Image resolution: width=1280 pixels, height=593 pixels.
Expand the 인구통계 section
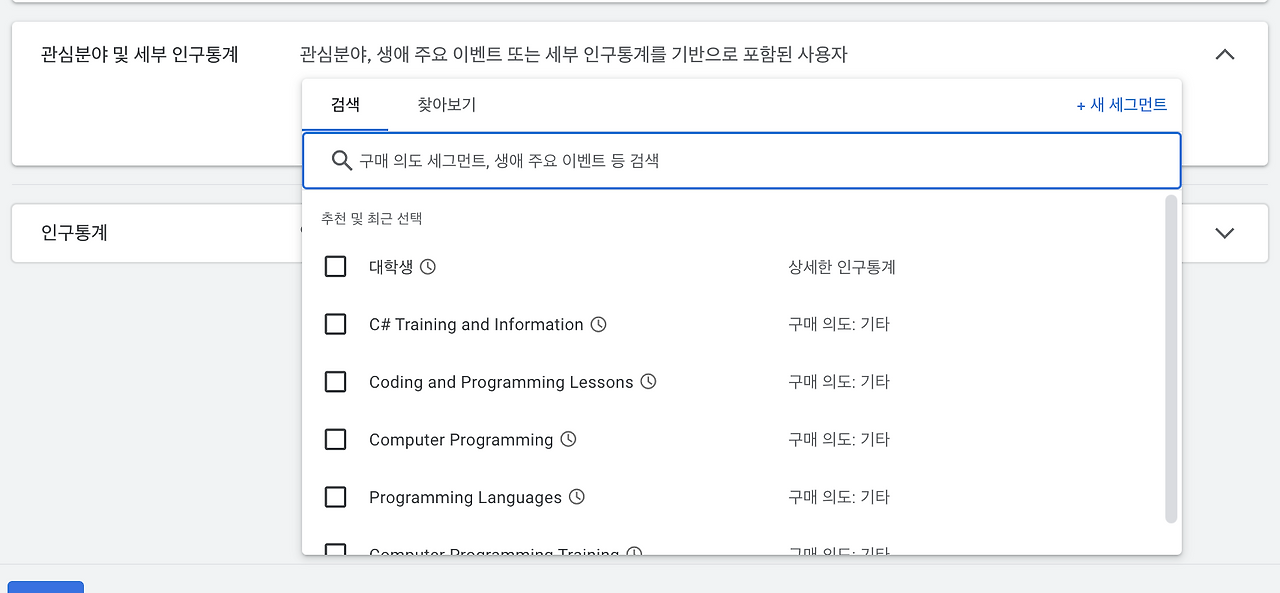[1224, 232]
